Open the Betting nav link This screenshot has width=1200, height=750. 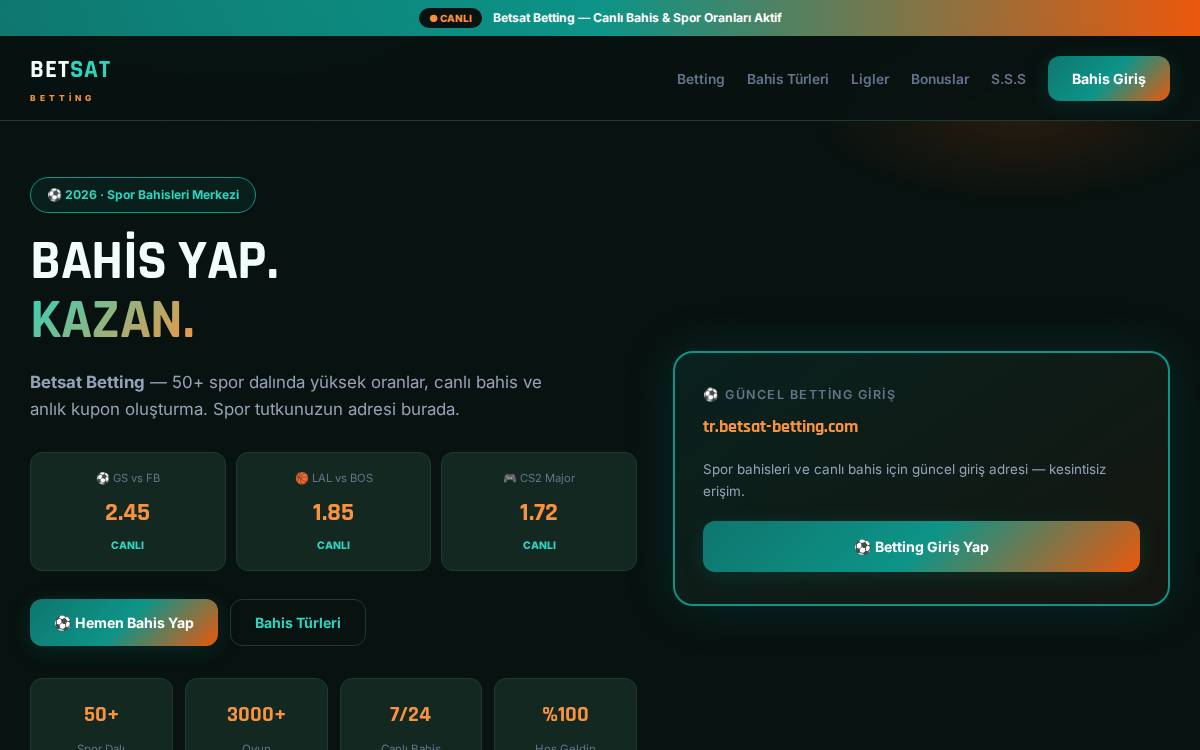(x=700, y=79)
